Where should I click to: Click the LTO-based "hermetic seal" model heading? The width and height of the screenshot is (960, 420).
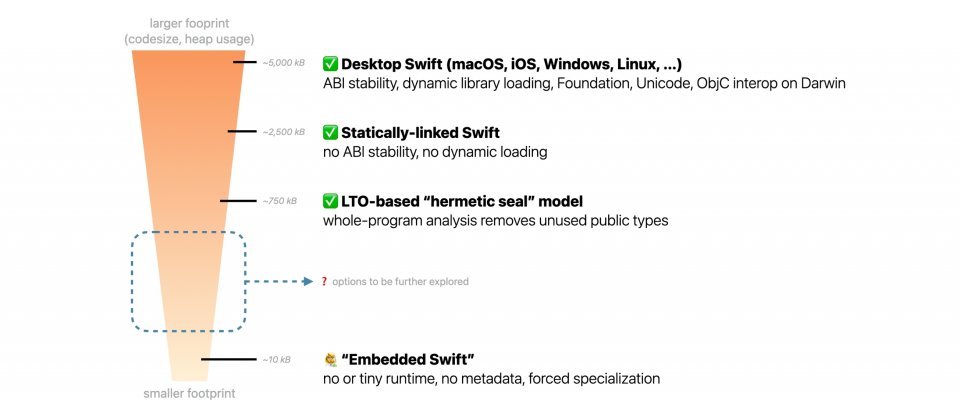[462, 201]
